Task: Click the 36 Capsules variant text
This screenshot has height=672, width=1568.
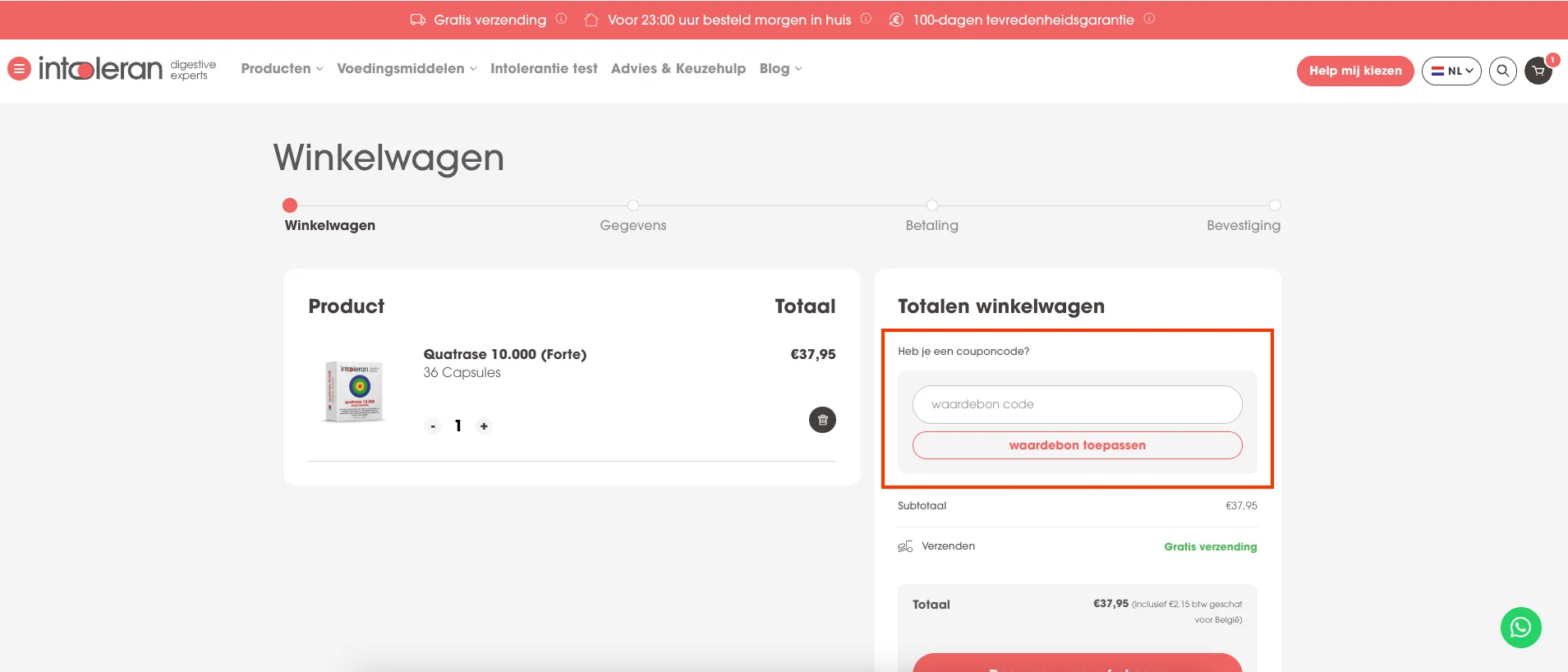Action: [x=462, y=373]
